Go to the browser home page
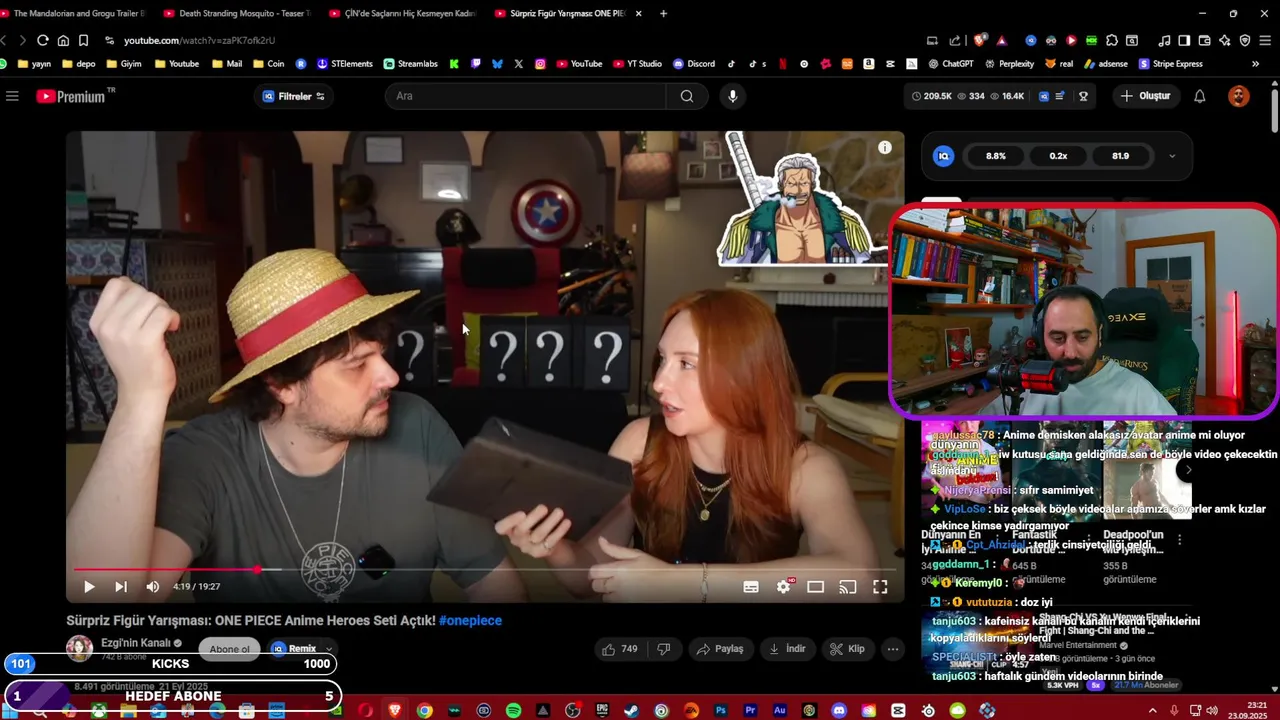 tap(63, 40)
